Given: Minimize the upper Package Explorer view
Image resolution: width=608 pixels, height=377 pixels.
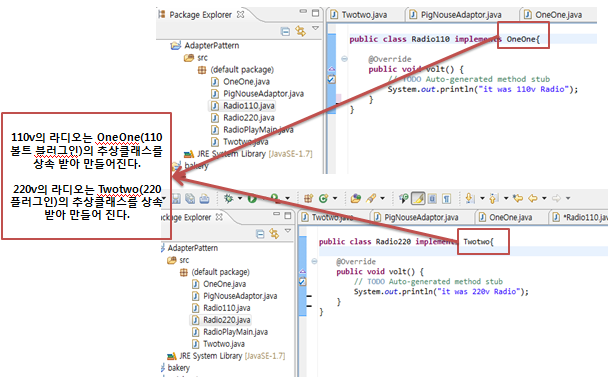Looking at the screenshot, I should 304,12.
